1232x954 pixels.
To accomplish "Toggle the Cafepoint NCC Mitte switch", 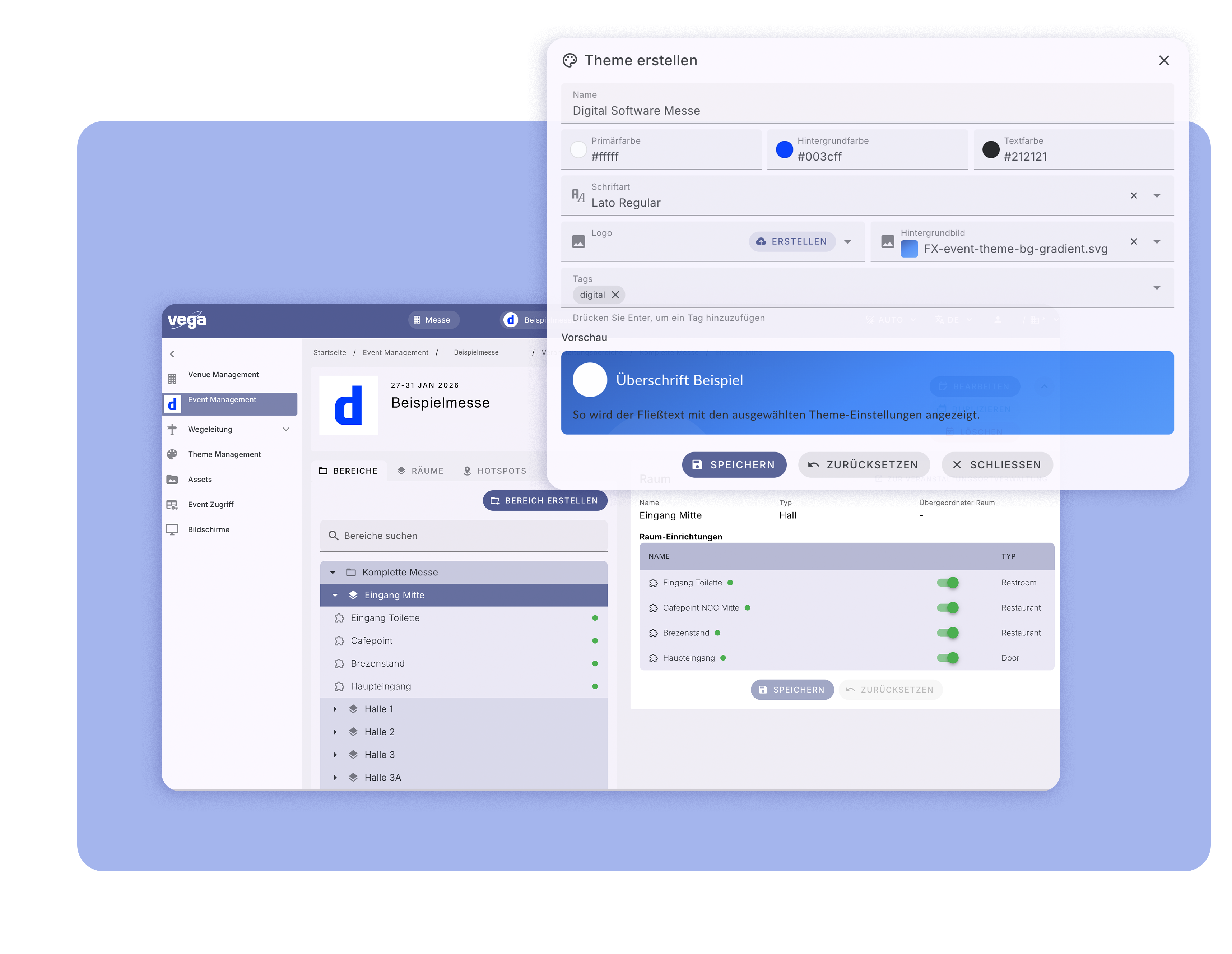I will click(947, 608).
